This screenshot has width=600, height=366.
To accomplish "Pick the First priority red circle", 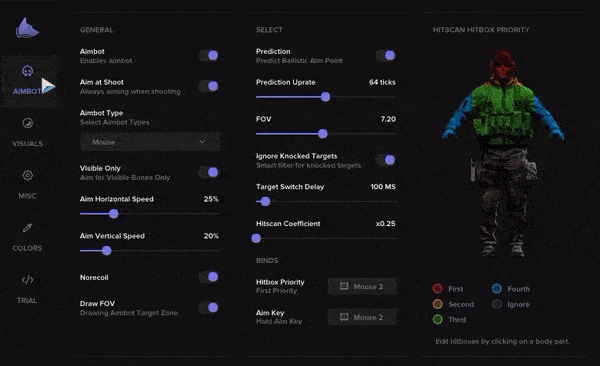I will coord(437,288).
